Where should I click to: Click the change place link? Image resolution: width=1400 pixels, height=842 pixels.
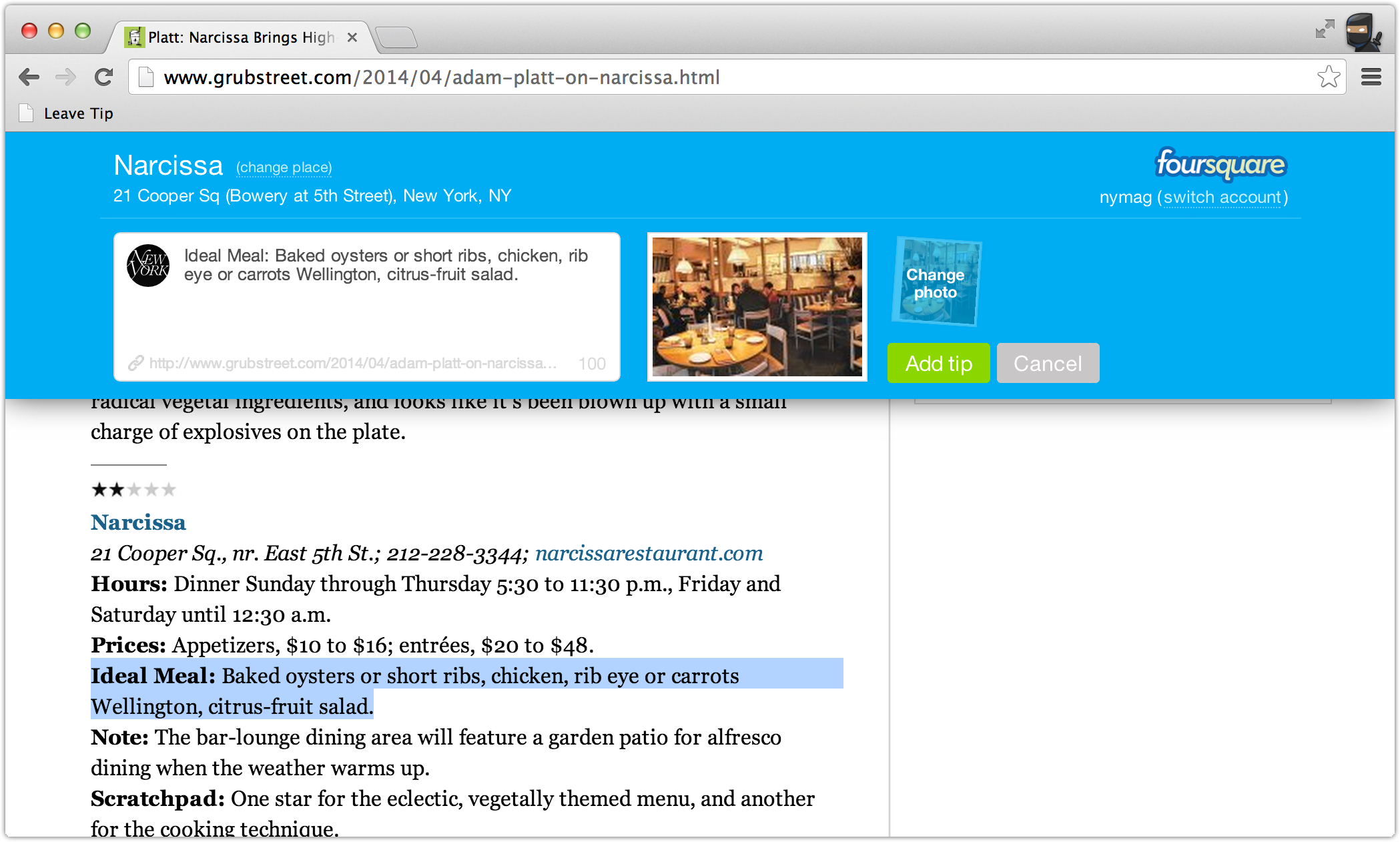pos(284,167)
